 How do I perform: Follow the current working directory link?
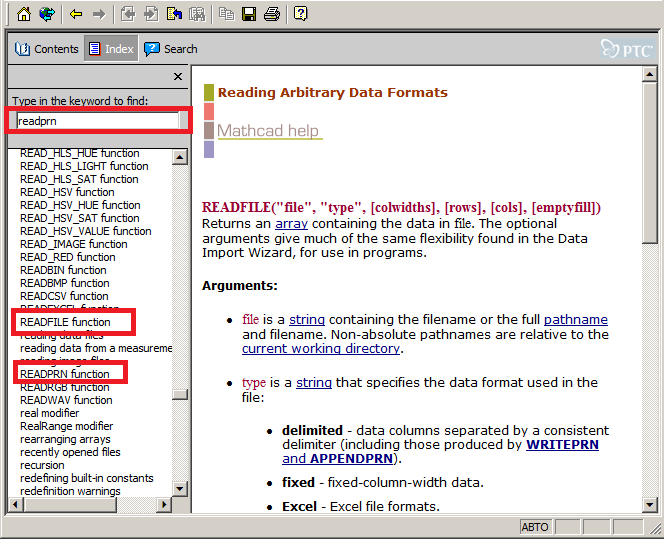click(321, 348)
